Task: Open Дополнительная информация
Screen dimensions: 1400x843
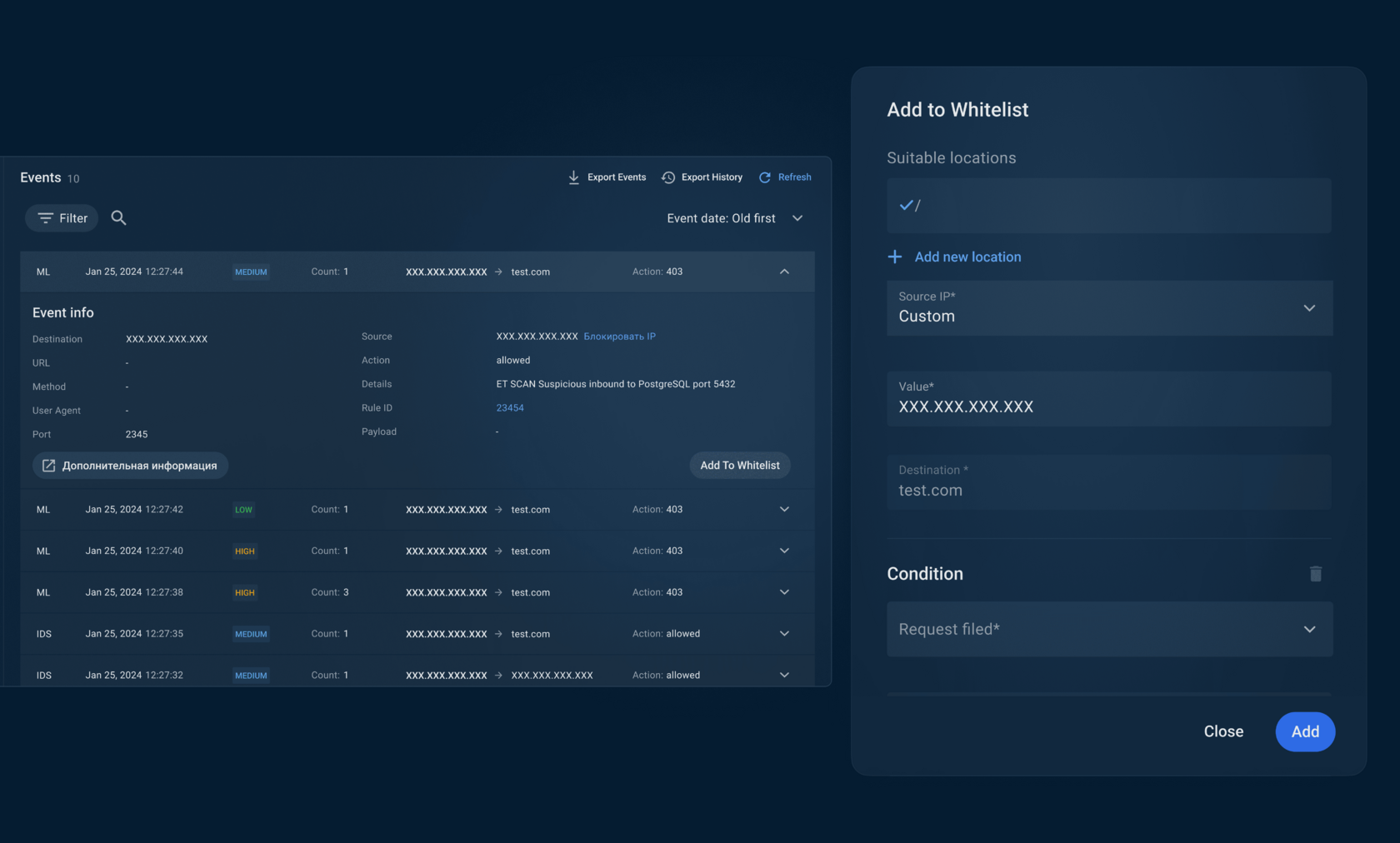Action: [130, 466]
